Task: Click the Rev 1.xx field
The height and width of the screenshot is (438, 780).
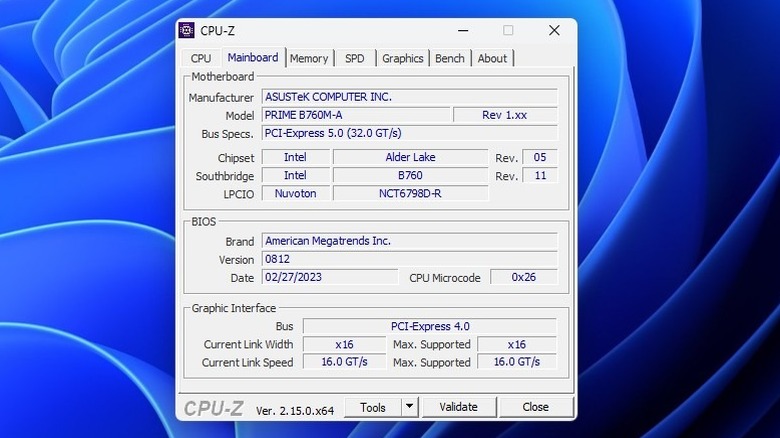Action: click(505, 115)
